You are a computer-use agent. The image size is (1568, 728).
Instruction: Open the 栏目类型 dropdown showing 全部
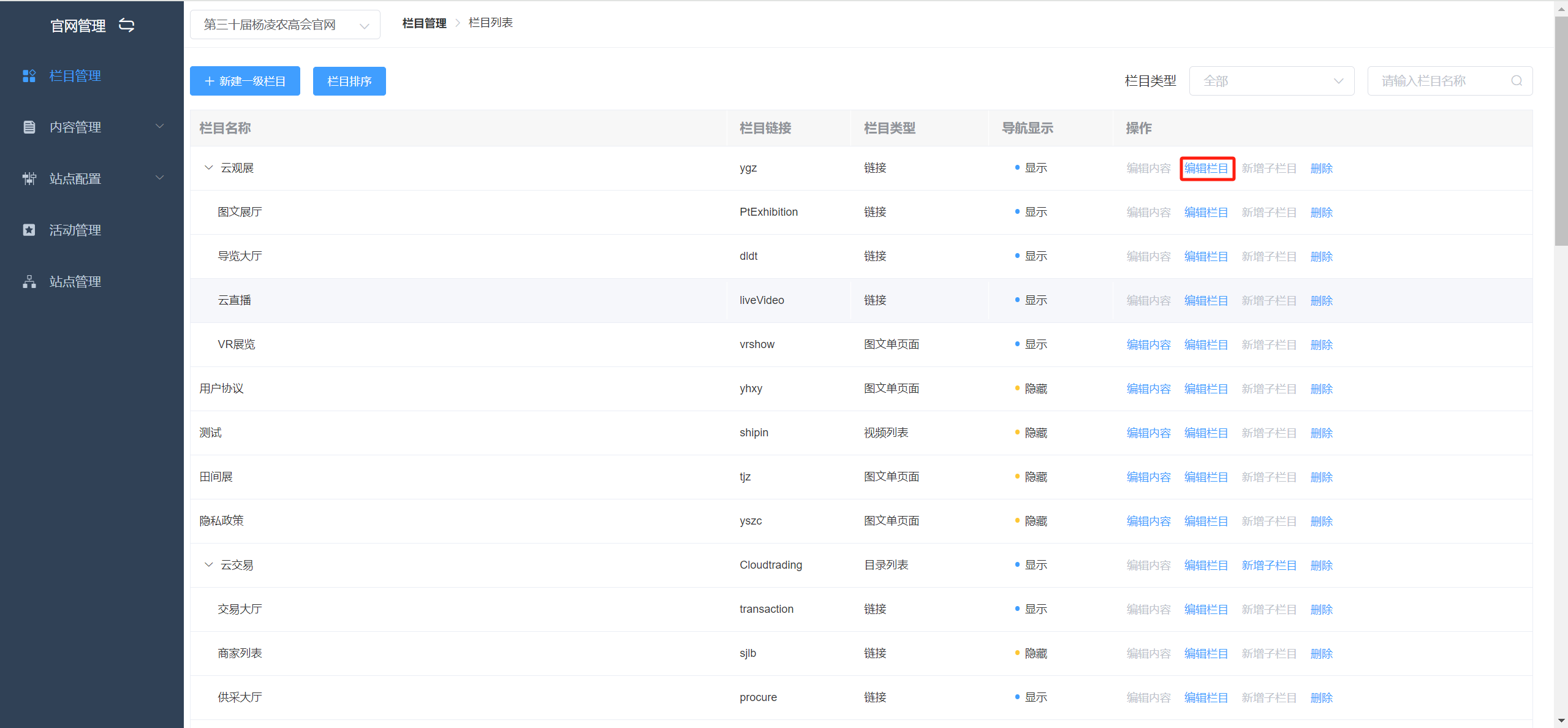tap(1271, 81)
